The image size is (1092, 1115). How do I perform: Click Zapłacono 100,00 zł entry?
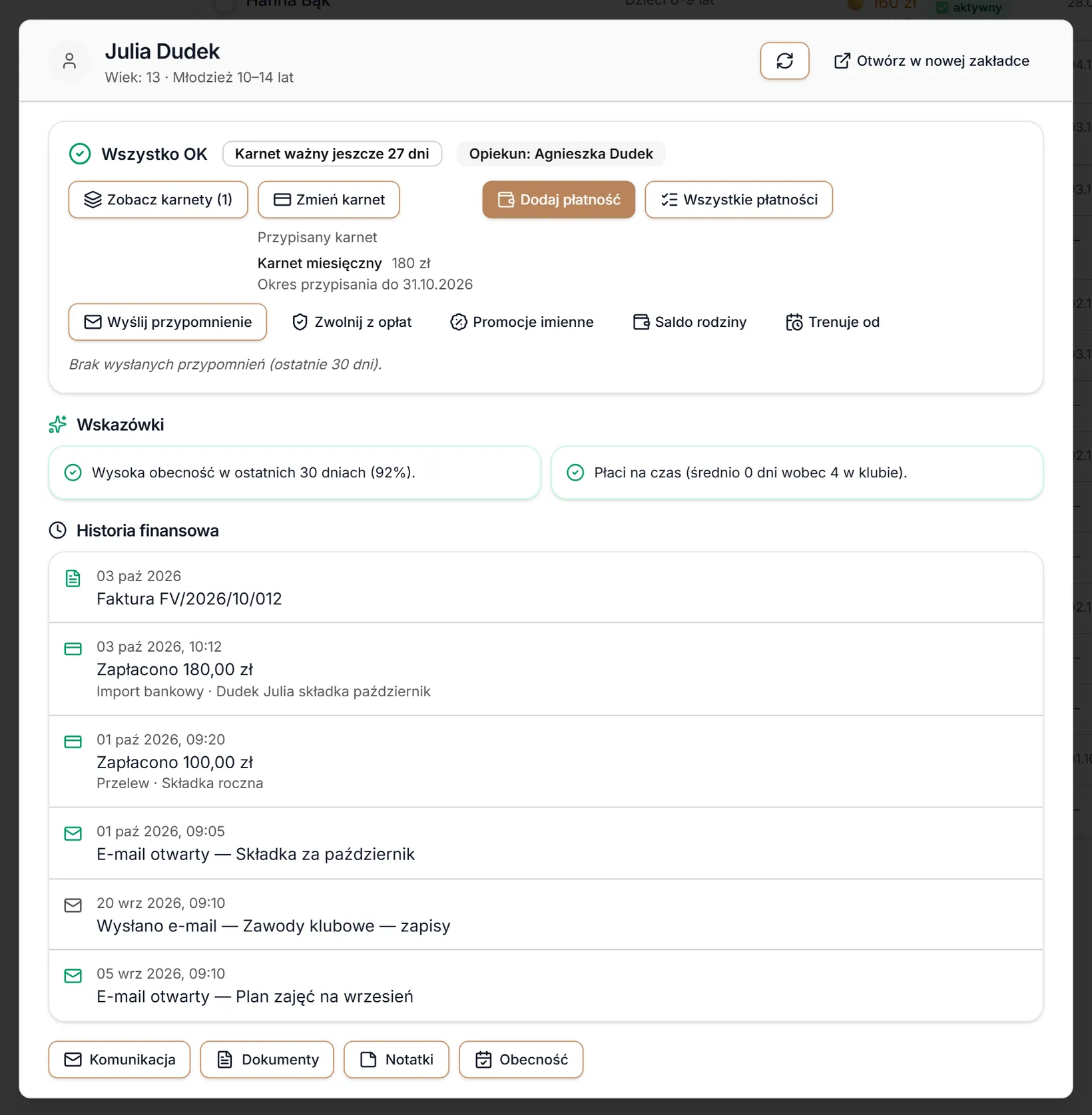click(x=545, y=762)
